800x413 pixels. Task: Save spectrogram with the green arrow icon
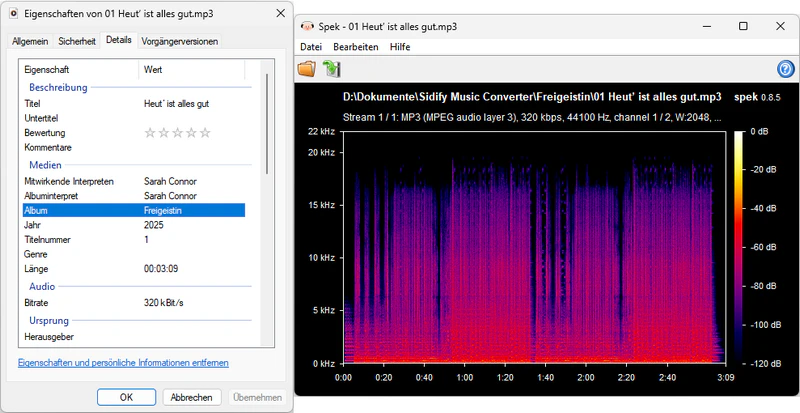(x=332, y=69)
